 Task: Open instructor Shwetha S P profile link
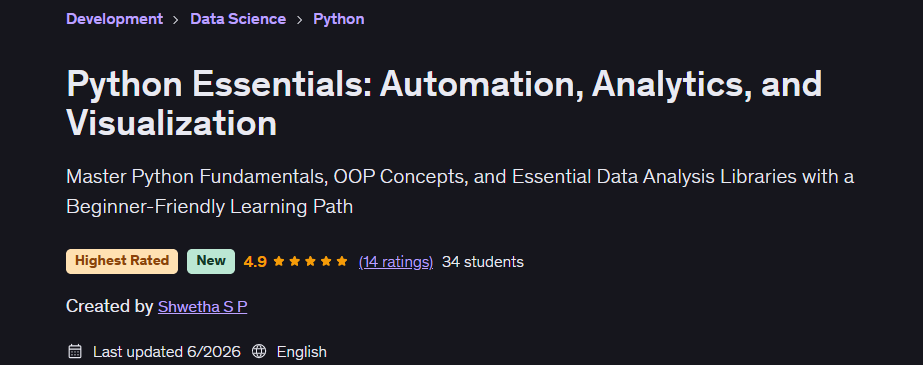202,307
